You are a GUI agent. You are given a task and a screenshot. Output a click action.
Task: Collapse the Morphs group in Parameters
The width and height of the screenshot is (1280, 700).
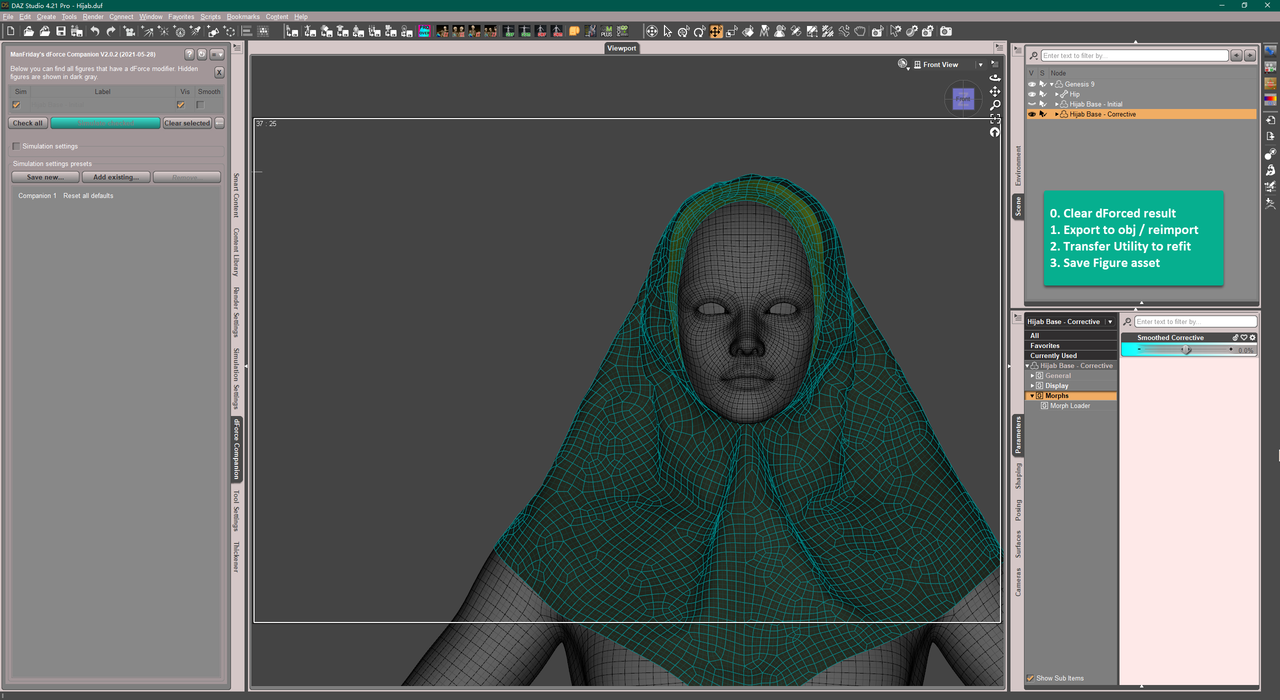[x=1032, y=396]
